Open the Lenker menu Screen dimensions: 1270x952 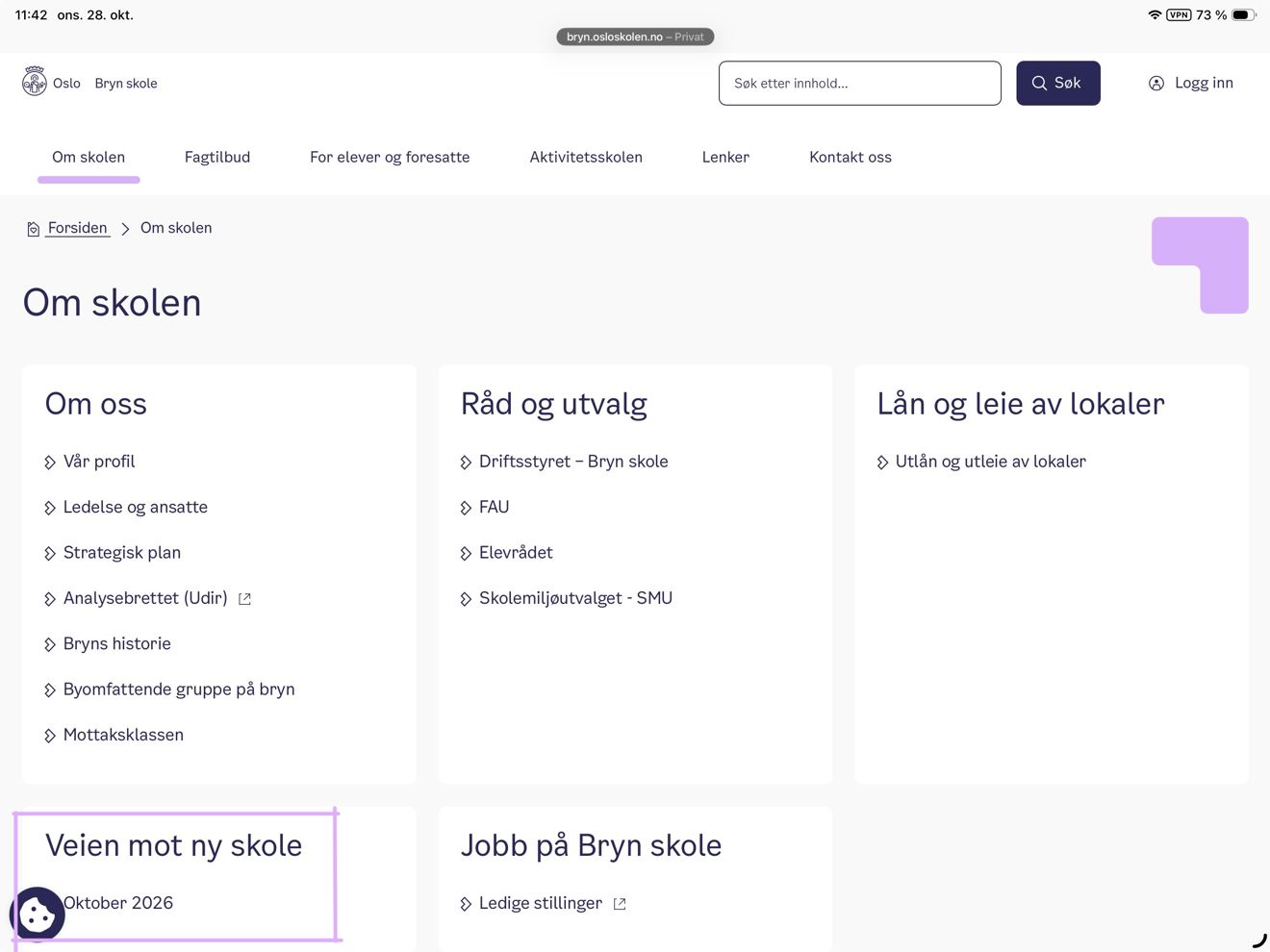point(725,157)
